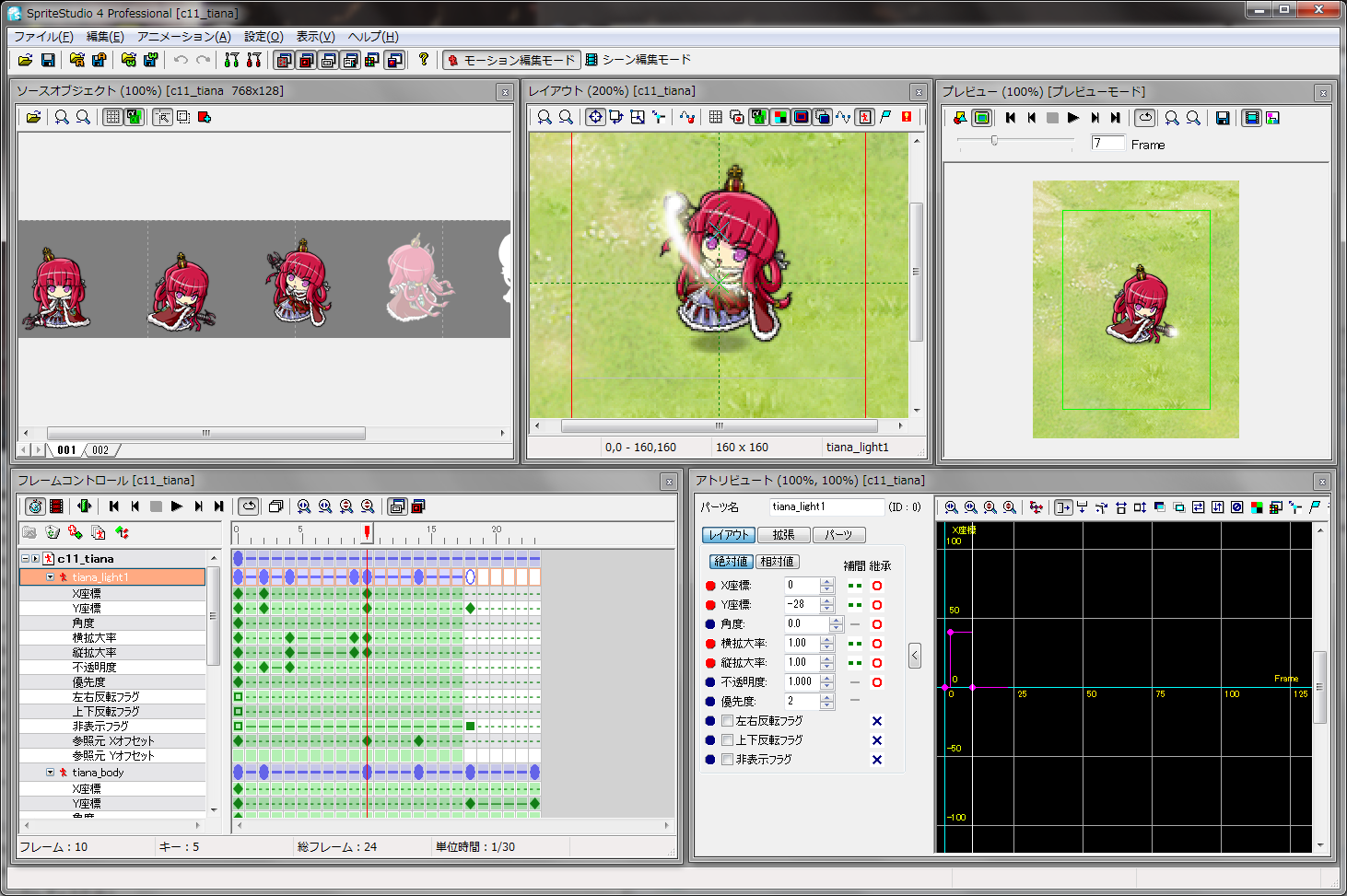The height and width of the screenshot is (896, 1347).
Task: Jump to first frame in Preview panel
Action: 1011,118
